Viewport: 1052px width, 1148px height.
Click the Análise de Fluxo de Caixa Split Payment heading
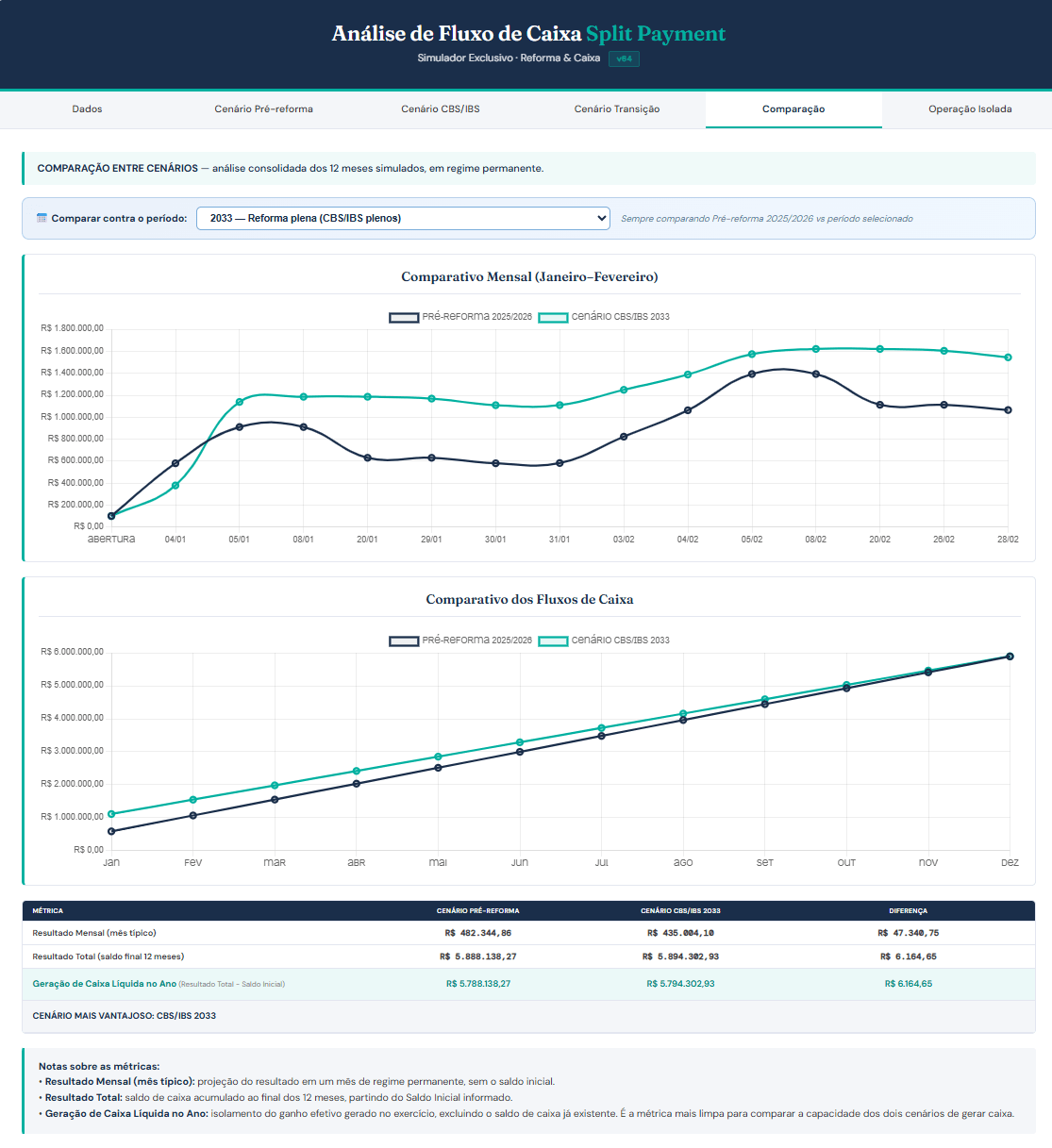coord(528,34)
